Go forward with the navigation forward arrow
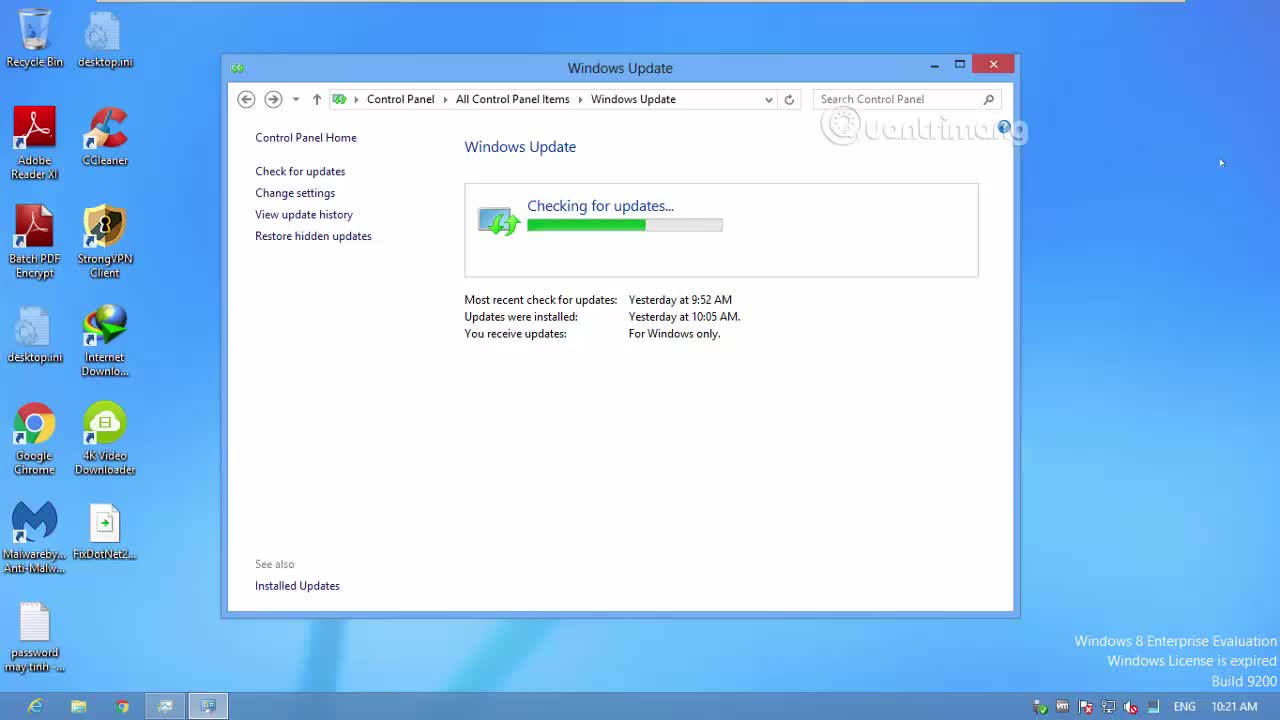The image size is (1280, 720). (x=273, y=99)
